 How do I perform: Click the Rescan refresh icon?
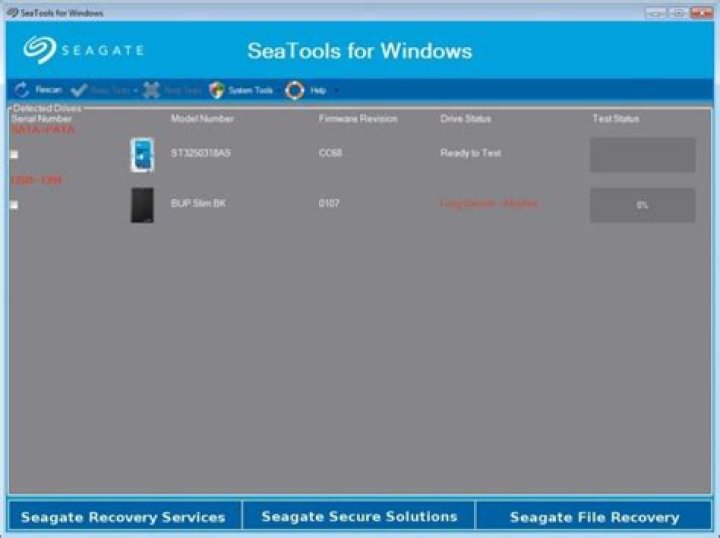(22, 90)
